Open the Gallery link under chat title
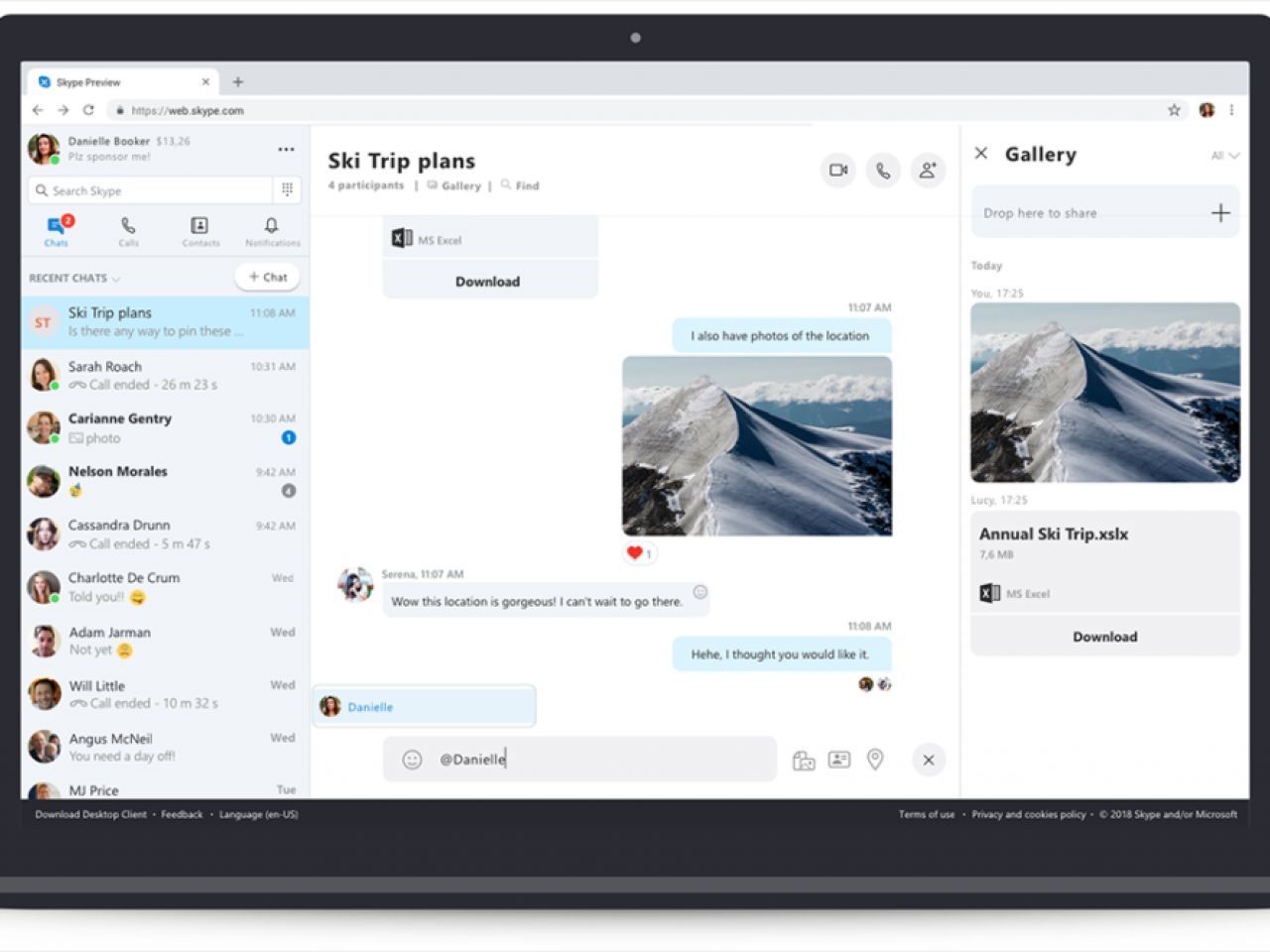Screen dimensions: 1270x952 coord(454,185)
